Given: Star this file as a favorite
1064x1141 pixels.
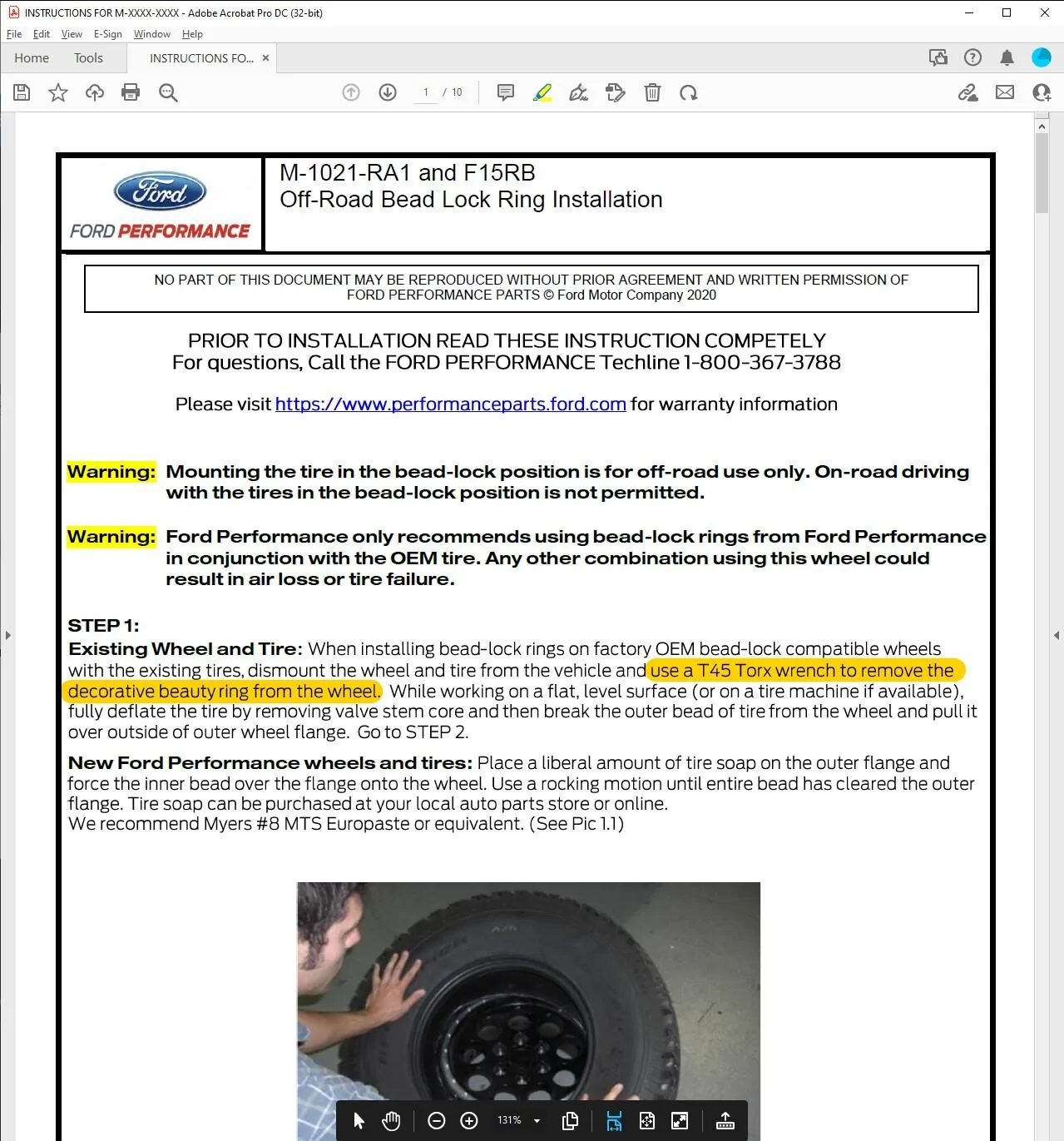Looking at the screenshot, I should click(x=57, y=92).
